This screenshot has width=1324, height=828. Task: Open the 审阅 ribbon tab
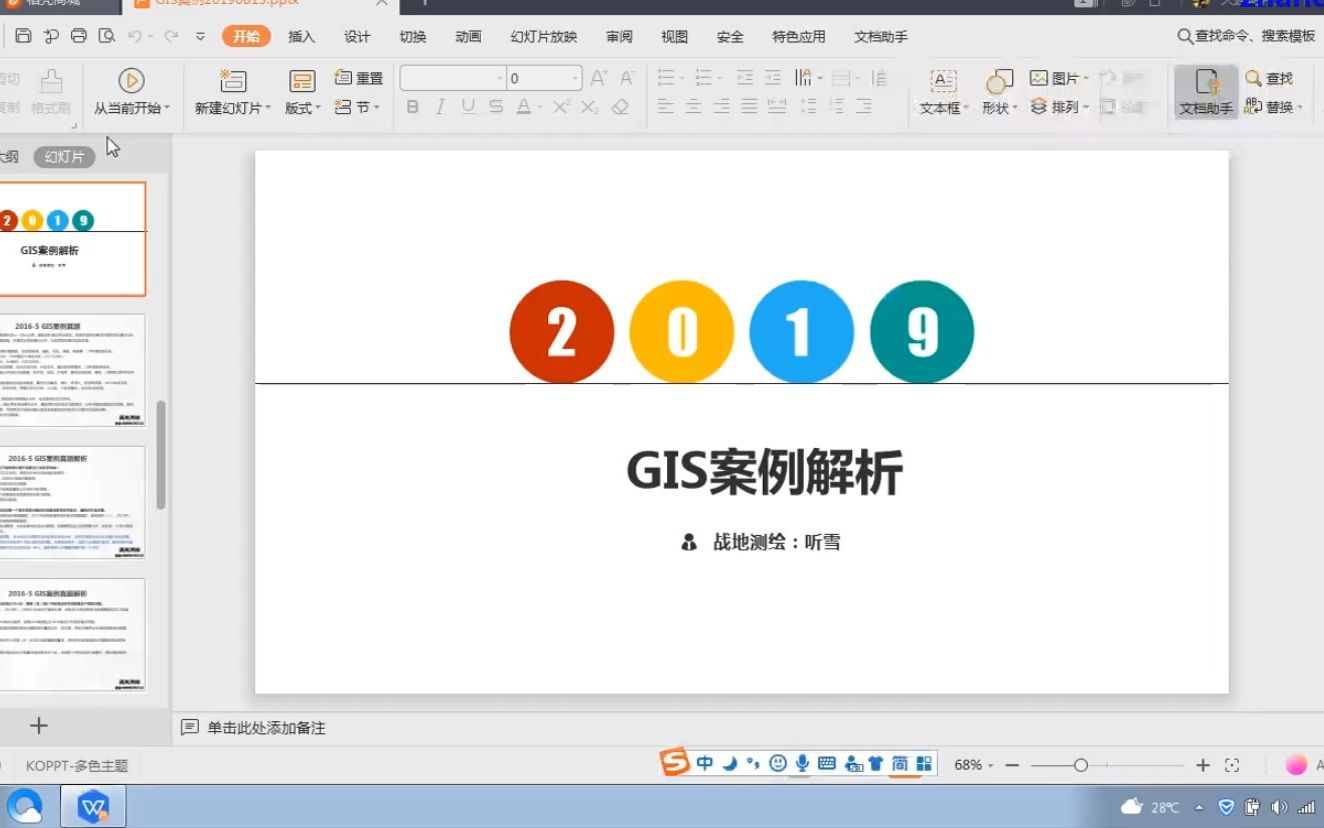pos(619,37)
